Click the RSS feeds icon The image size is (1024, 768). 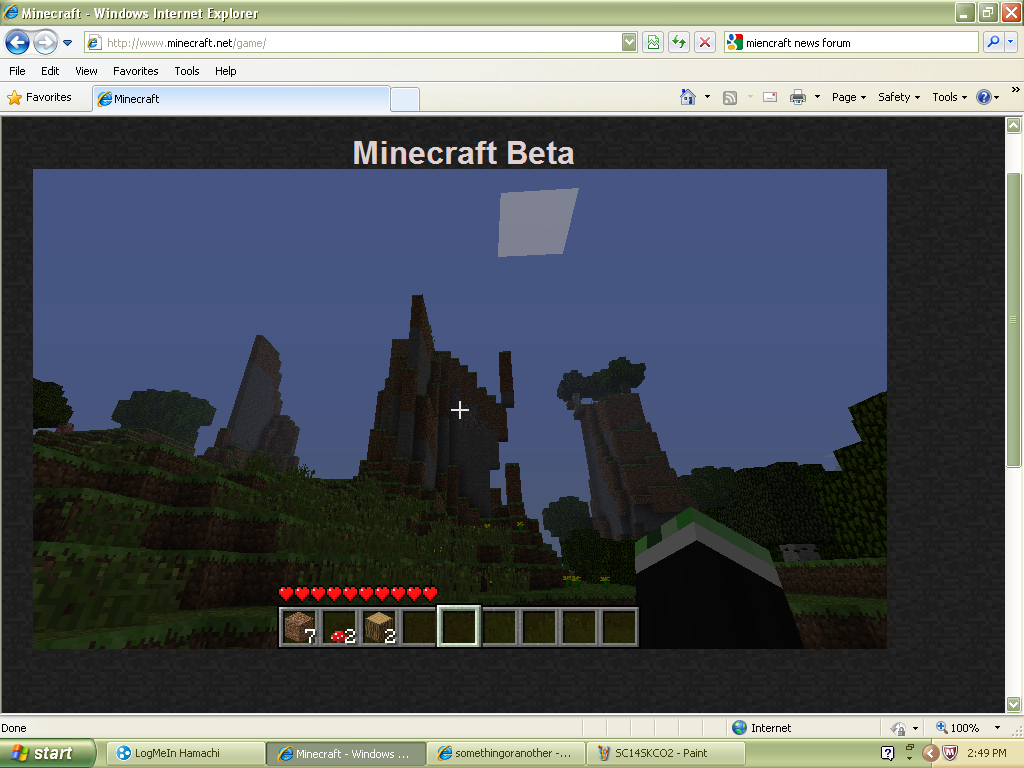pos(730,98)
